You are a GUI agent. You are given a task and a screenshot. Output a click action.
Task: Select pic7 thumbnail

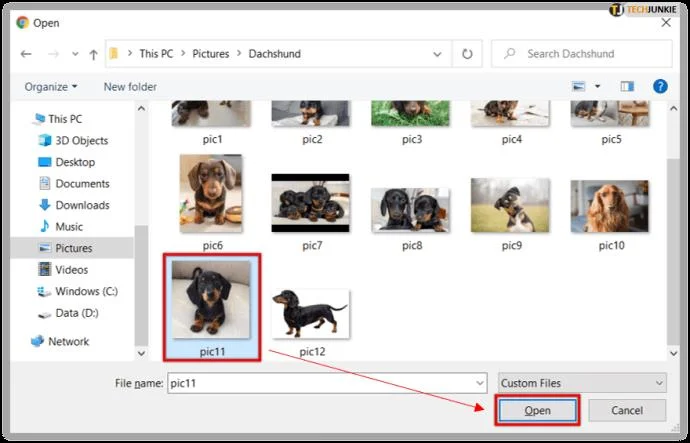tap(311, 203)
